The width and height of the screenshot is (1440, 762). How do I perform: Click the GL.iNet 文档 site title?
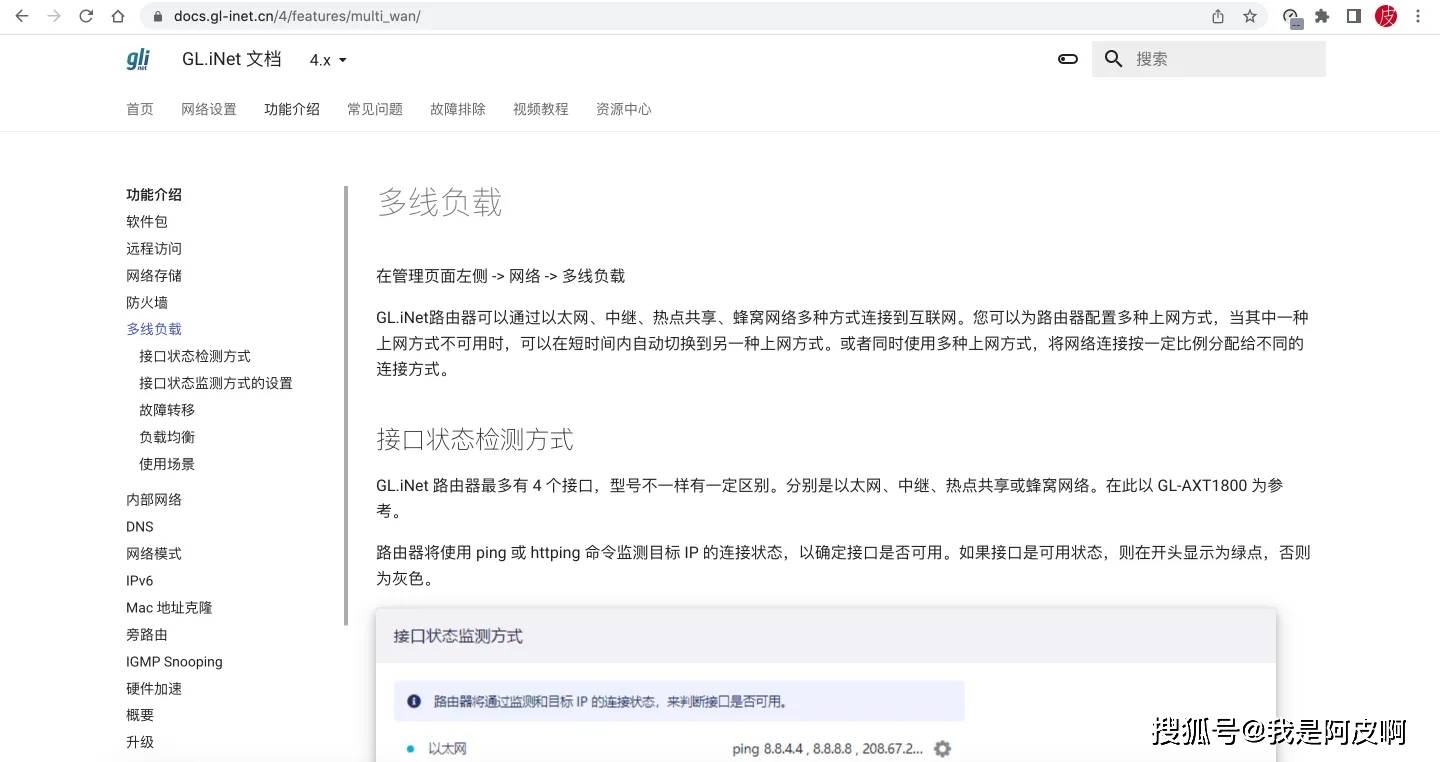pos(232,59)
